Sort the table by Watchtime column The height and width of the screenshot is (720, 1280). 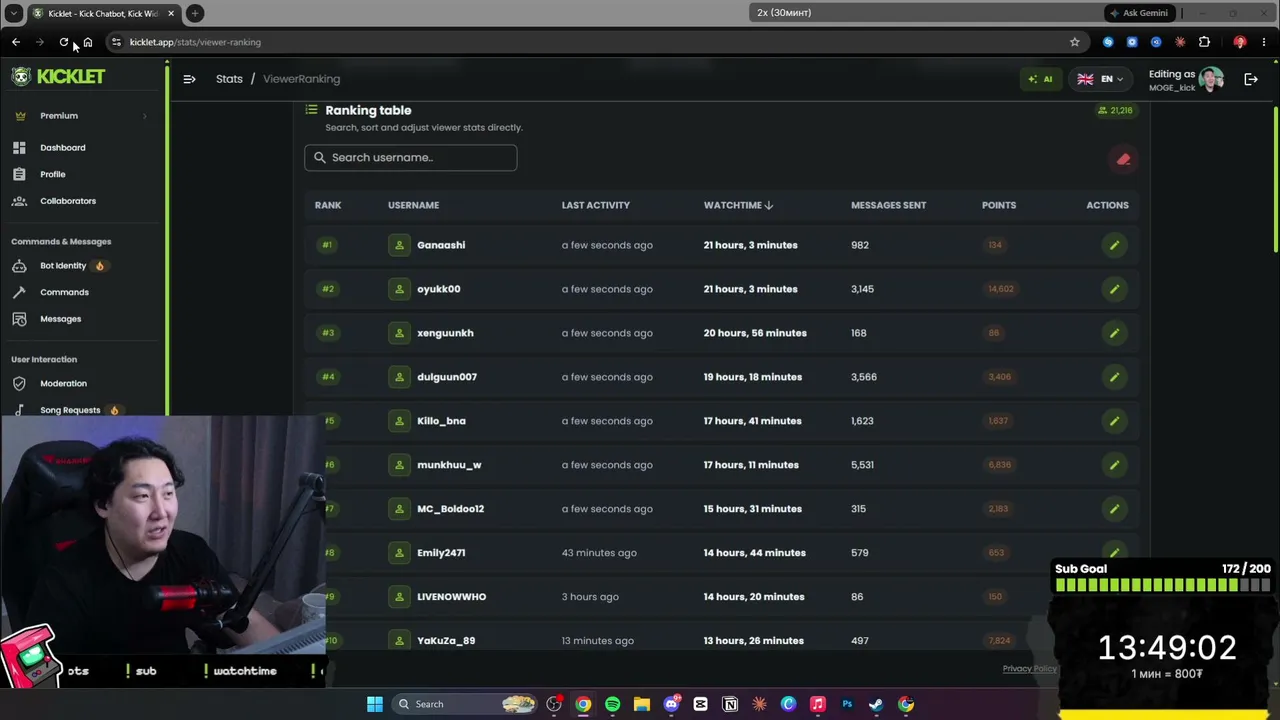(x=738, y=205)
